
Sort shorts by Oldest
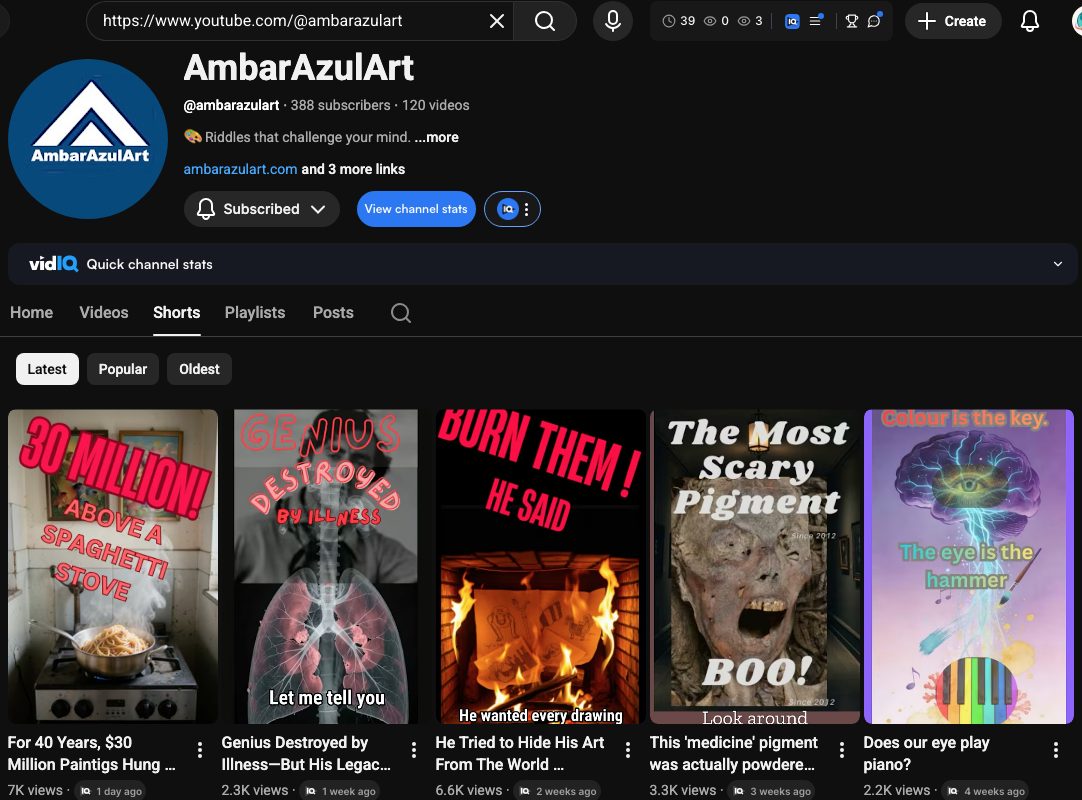tap(199, 369)
